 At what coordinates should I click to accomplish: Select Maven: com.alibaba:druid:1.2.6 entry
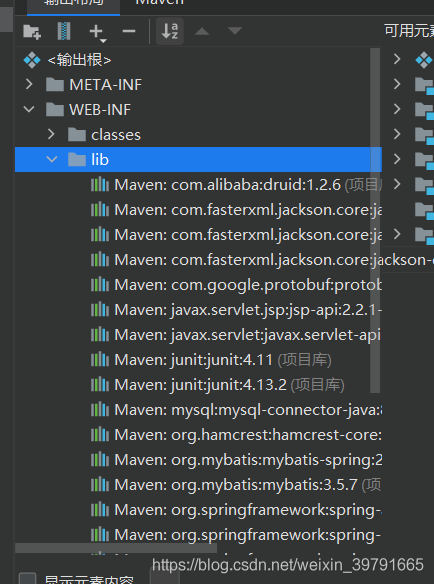(x=227, y=185)
